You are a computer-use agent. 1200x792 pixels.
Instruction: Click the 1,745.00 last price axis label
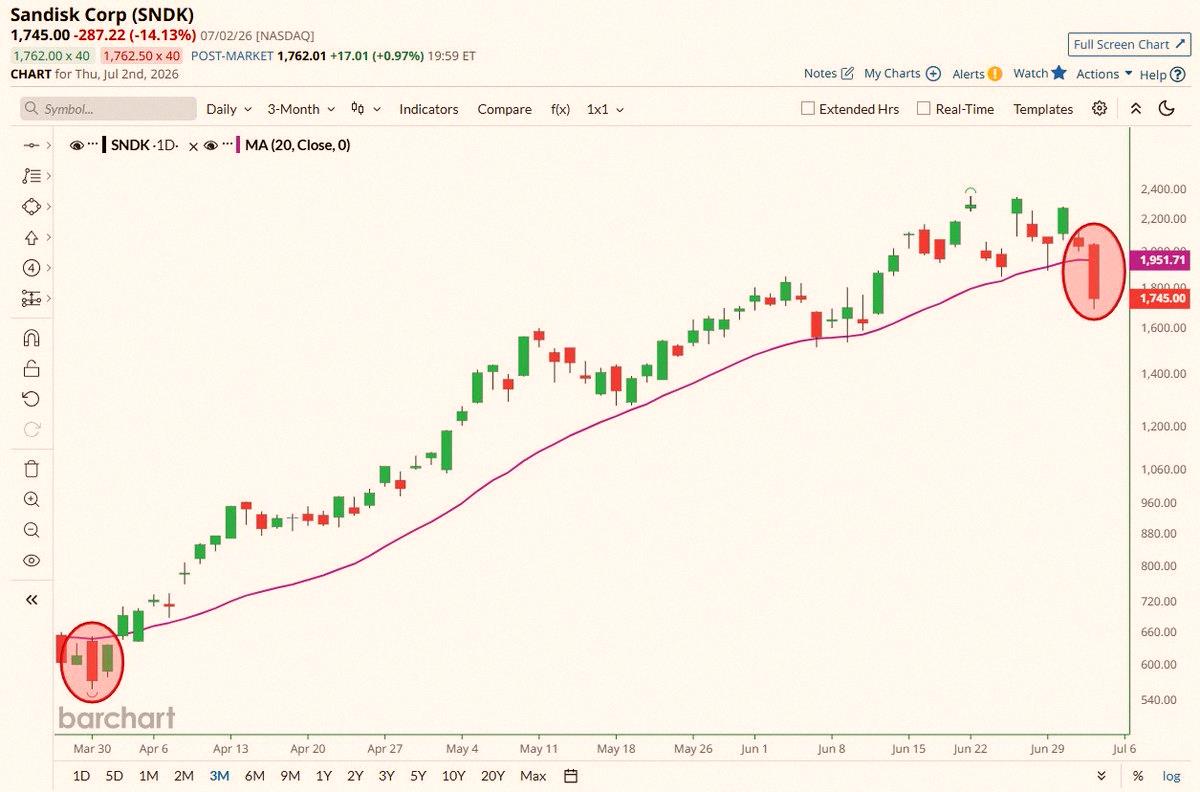[1158, 298]
